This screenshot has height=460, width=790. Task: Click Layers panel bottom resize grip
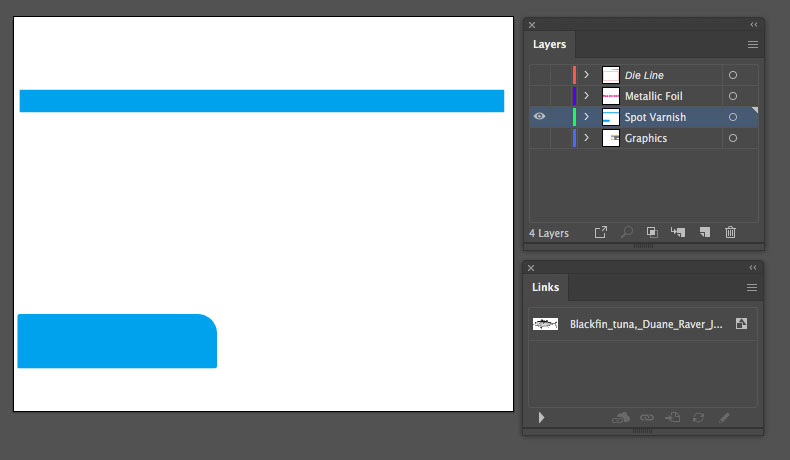coord(643,246)
